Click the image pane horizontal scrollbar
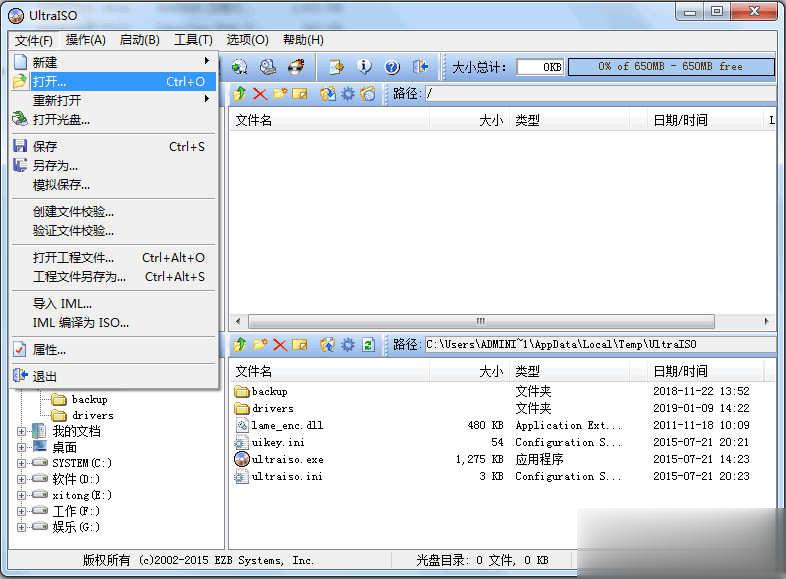The width and height of the screenshot is (786, 579). click(481, 321)
